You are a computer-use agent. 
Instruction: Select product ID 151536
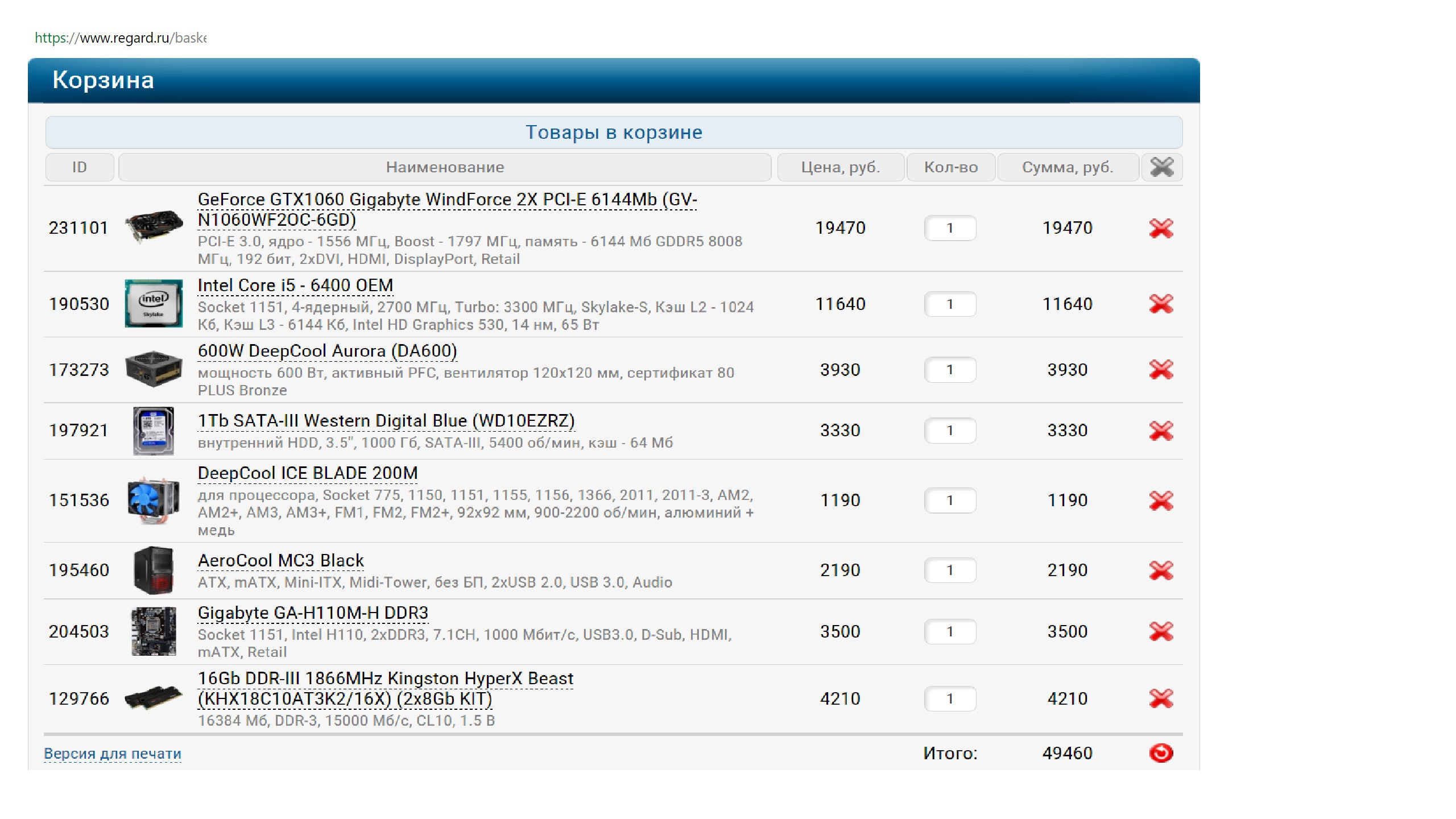point(78,500)
